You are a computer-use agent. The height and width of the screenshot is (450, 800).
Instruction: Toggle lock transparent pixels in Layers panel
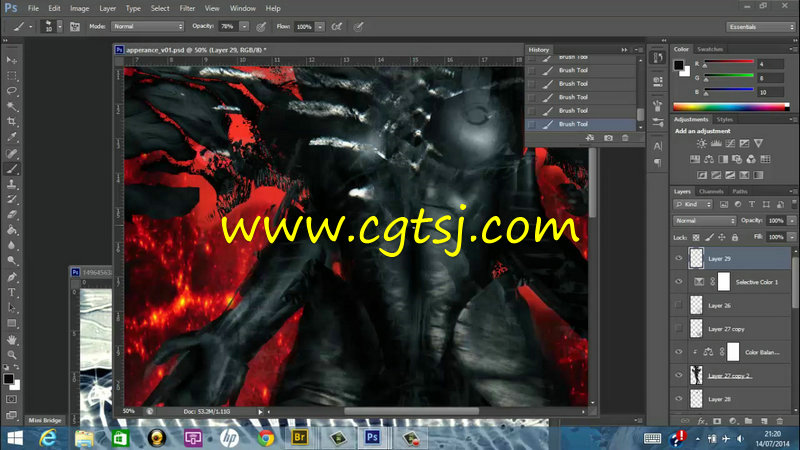(696, 237)
